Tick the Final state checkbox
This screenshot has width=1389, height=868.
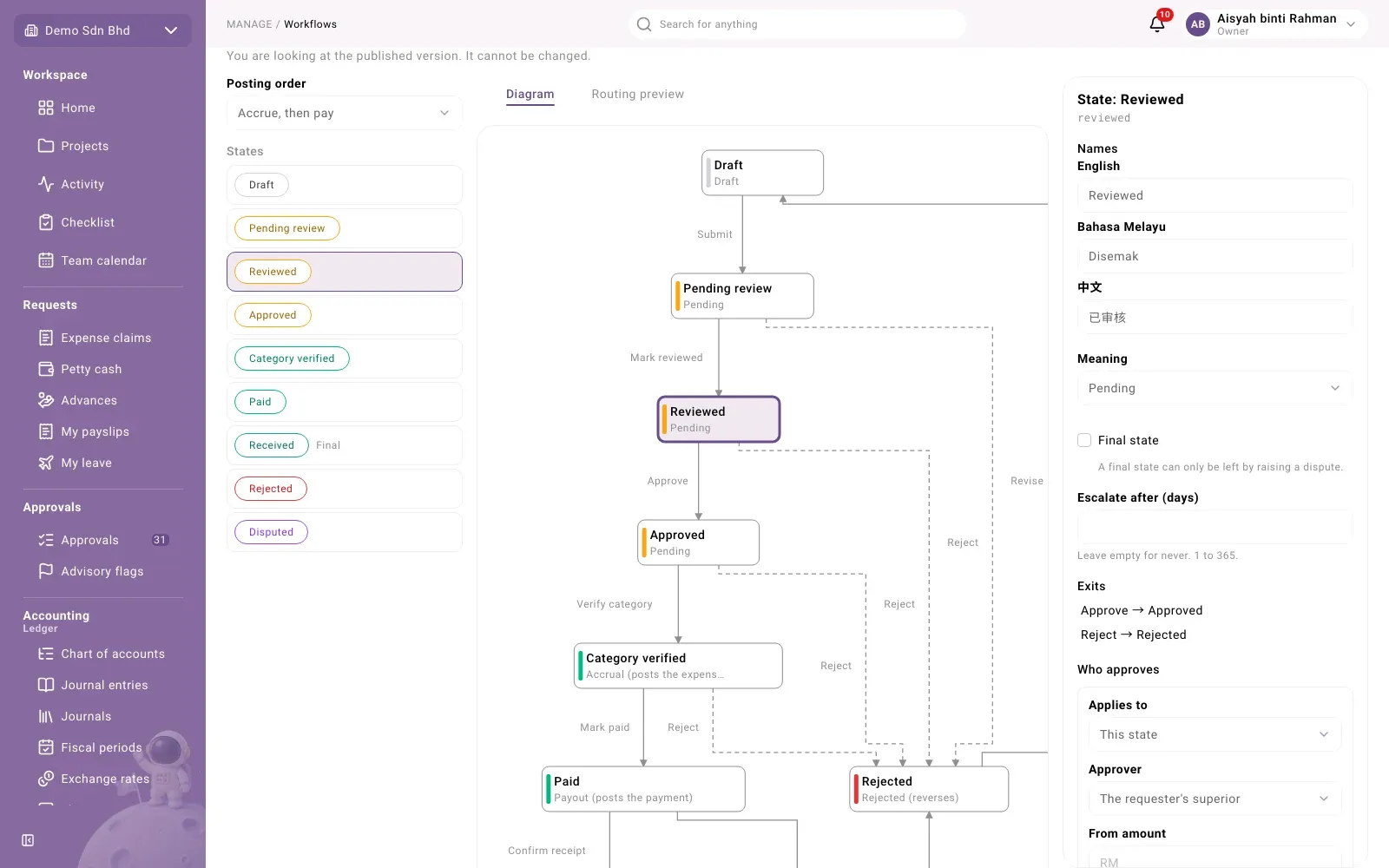1084,440
